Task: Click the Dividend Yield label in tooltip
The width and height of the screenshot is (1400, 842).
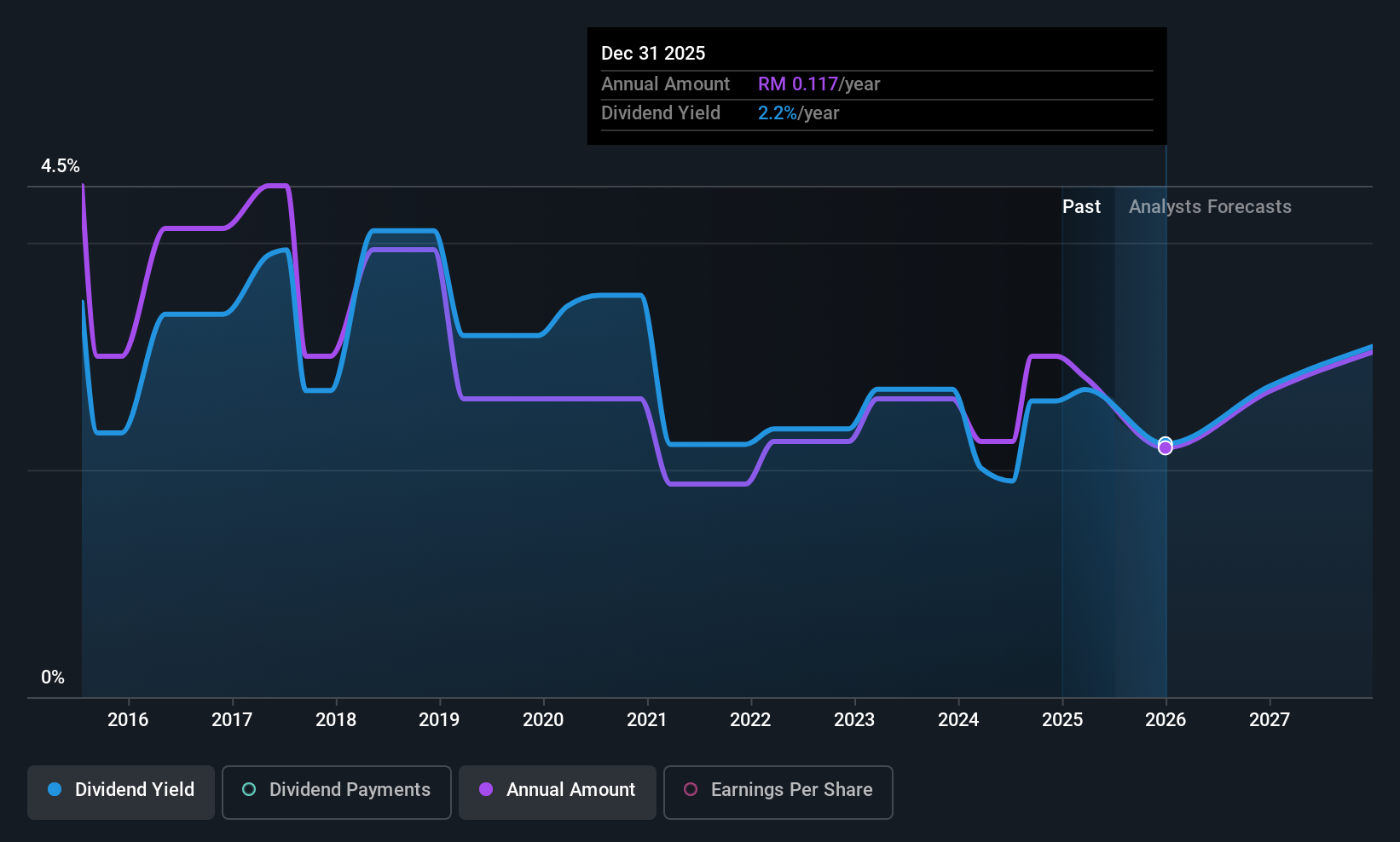Action: 661,112
